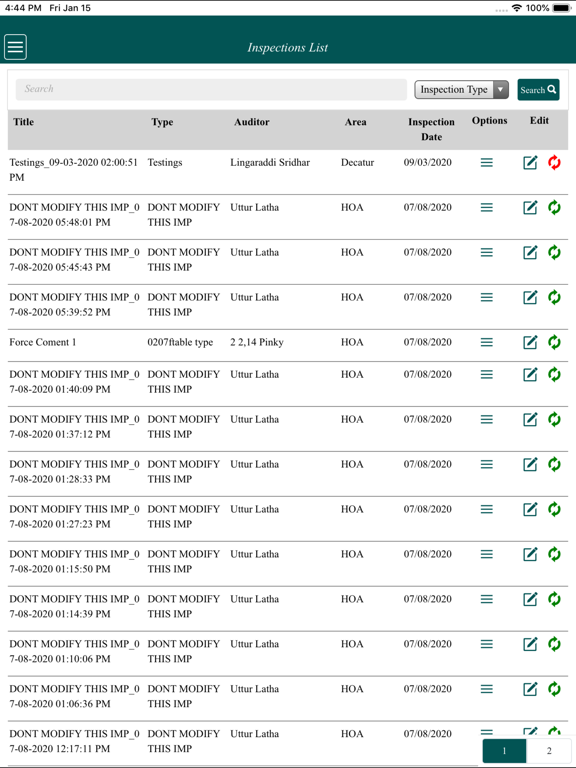This screenshot has height=768, width=576.
Task: Select the auditor cell Lingaraddi Sridhar
Action: [x=270, y=162]
